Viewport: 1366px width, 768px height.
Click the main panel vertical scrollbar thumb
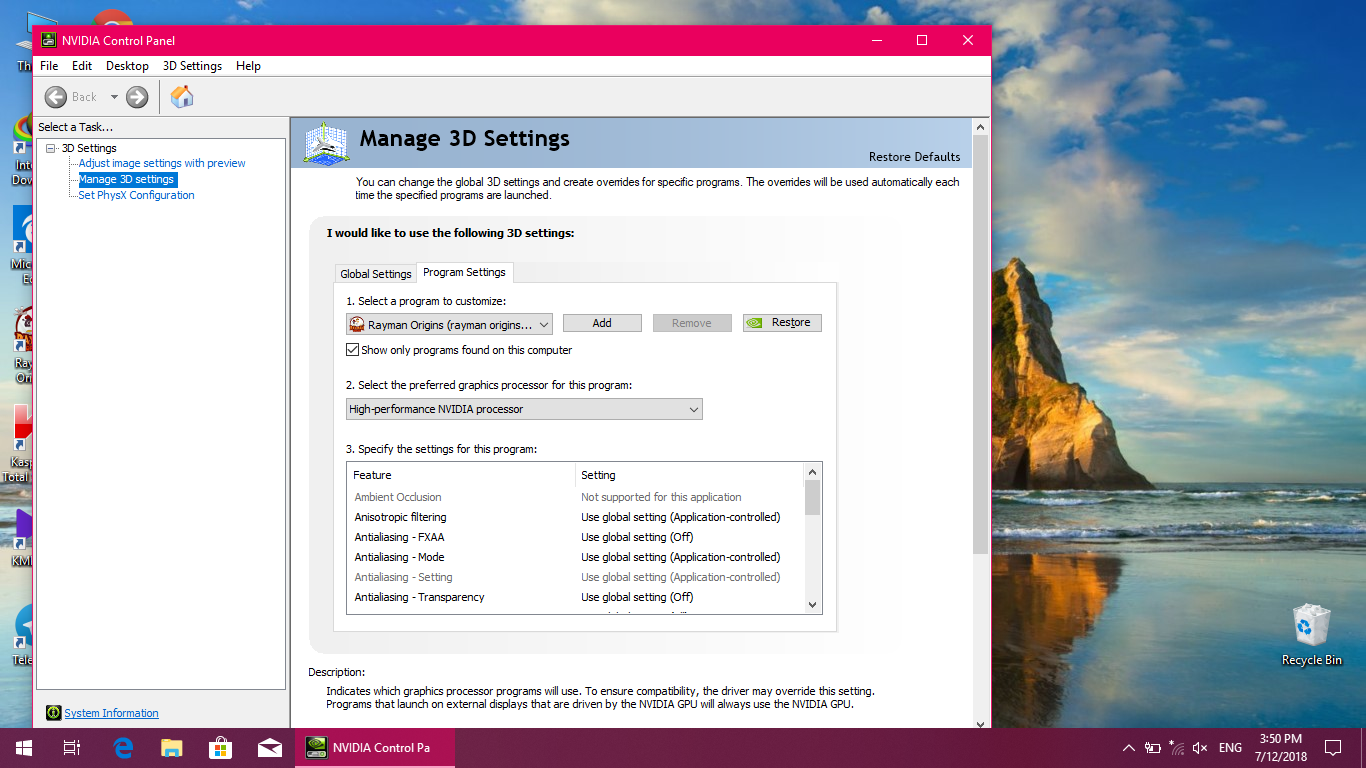980,345
